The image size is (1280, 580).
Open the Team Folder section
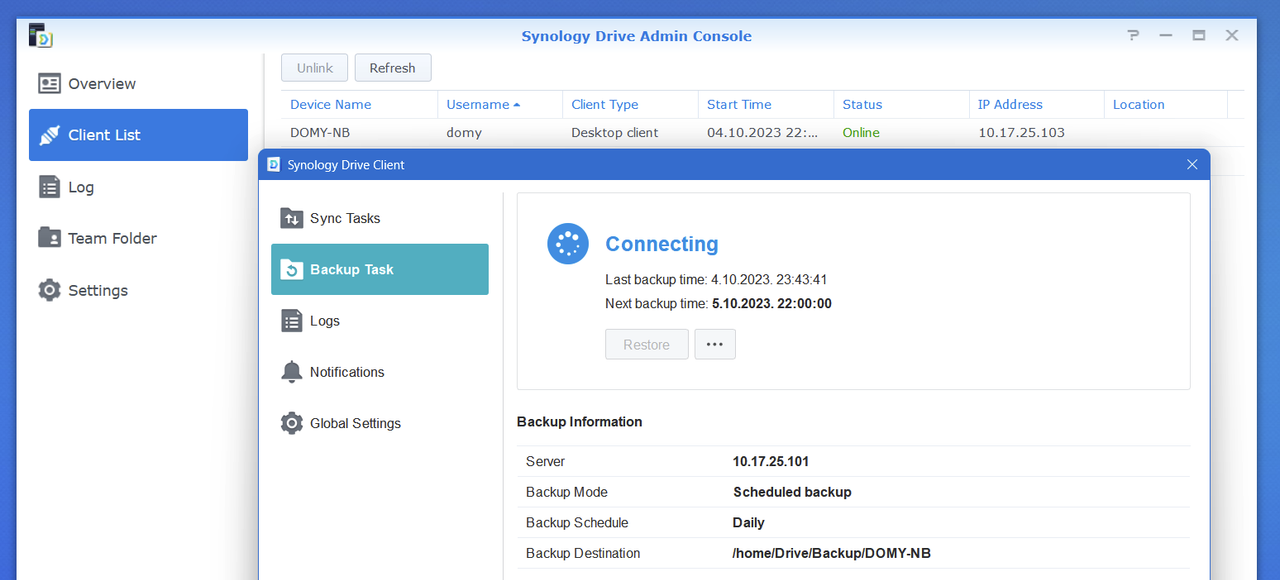click(x=138, y=238)
